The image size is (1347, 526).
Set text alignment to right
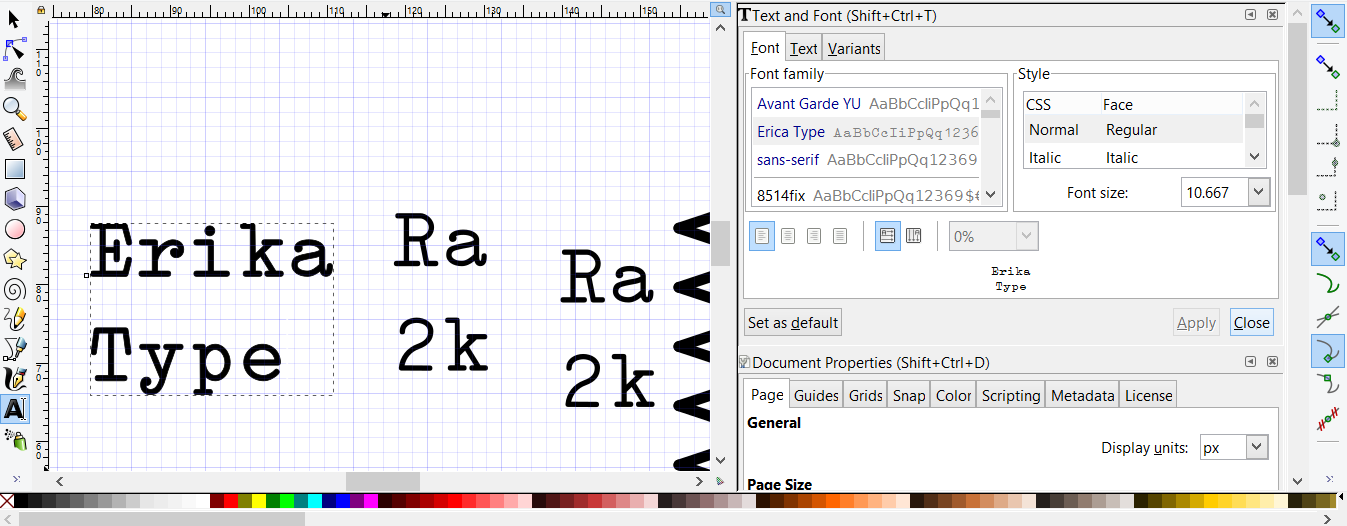[x=814, y=236]
